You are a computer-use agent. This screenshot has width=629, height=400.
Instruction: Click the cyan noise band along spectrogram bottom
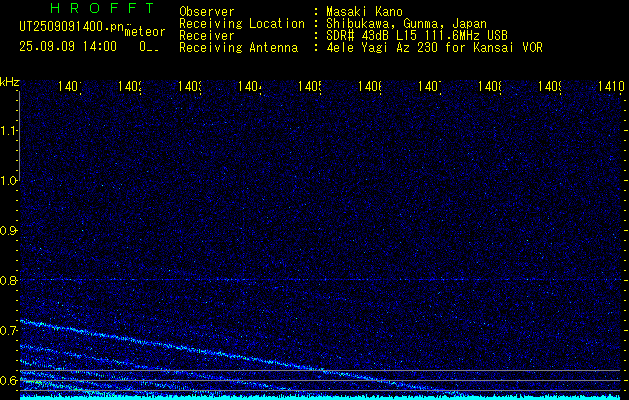point(320,398)
